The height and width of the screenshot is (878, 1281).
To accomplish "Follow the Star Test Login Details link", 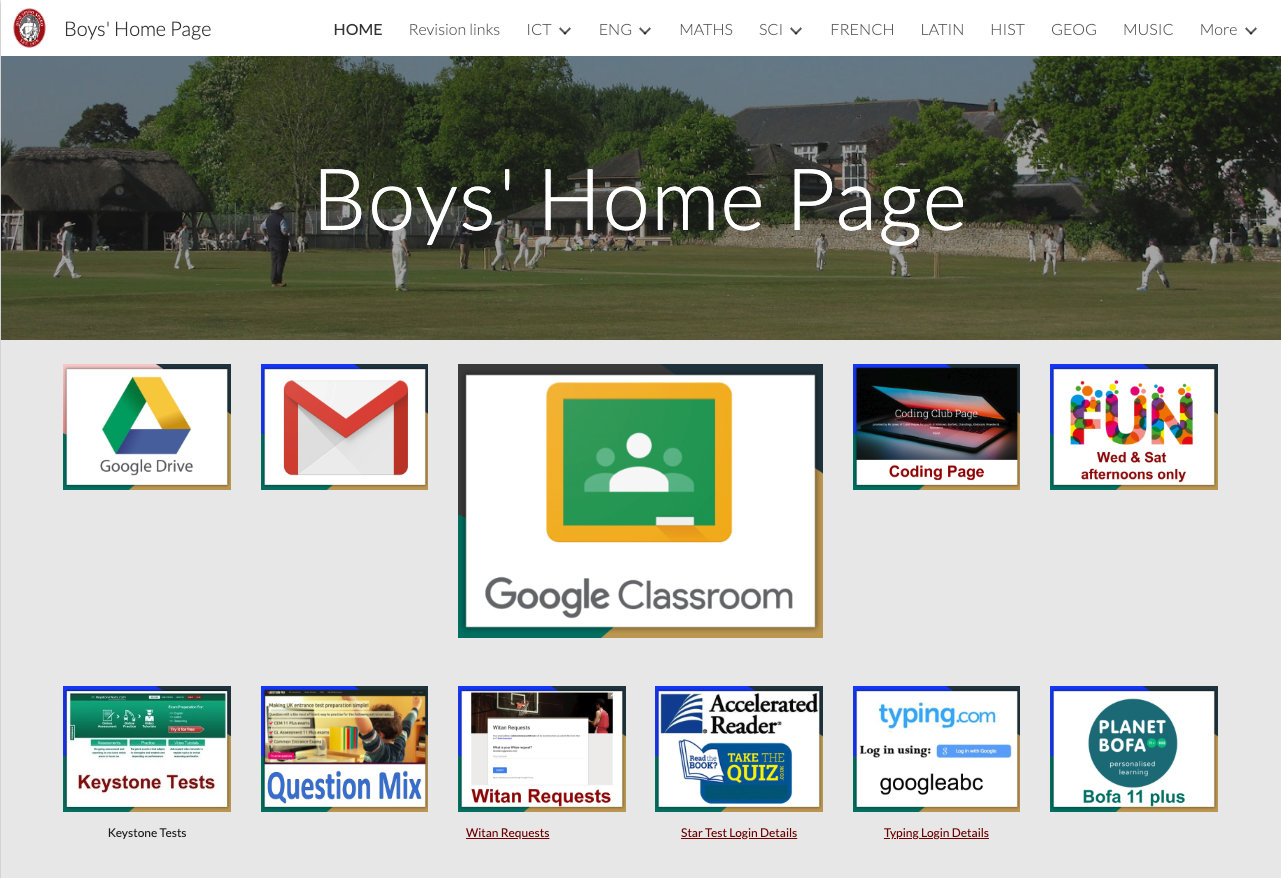I will tap(739, 832).
